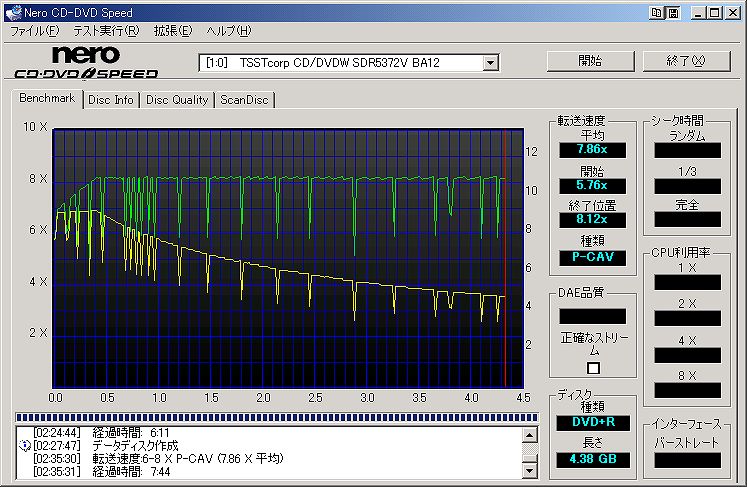747x487 pixels.
Task: Click the log line 経過時間: 6:11
Action: [131, 433]
